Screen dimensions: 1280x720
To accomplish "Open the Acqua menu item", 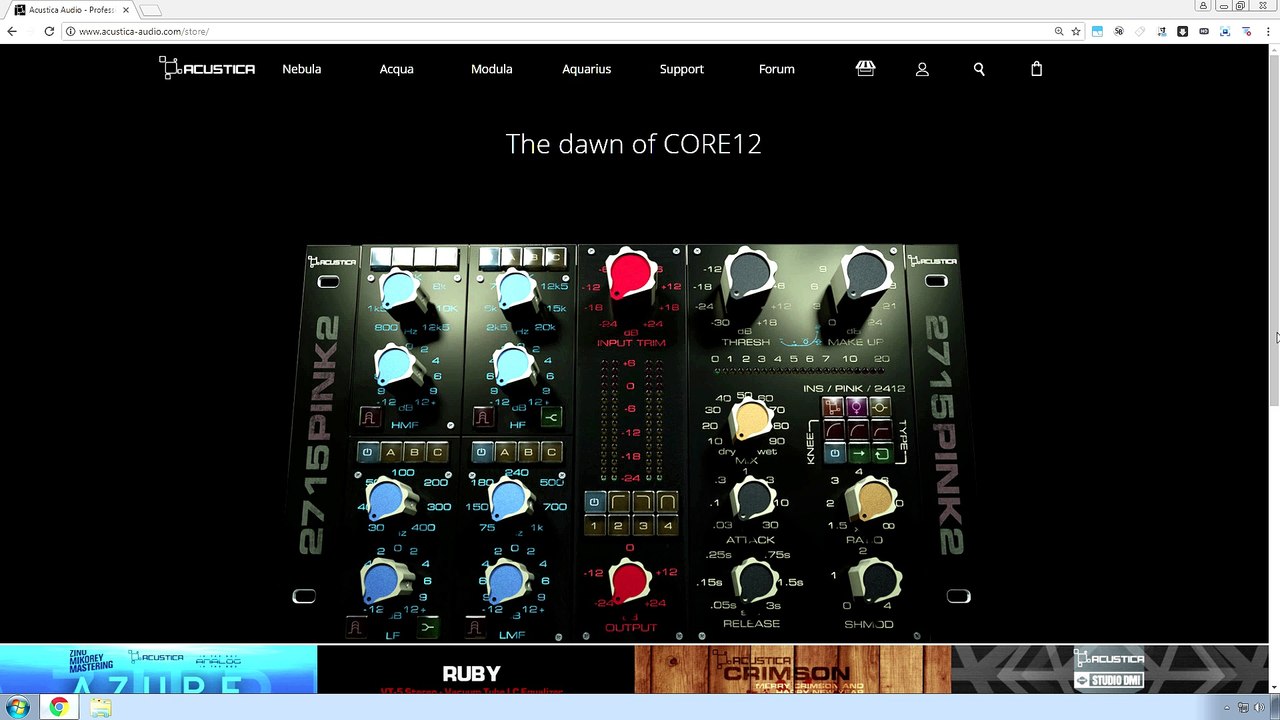I will click(396, 69).
